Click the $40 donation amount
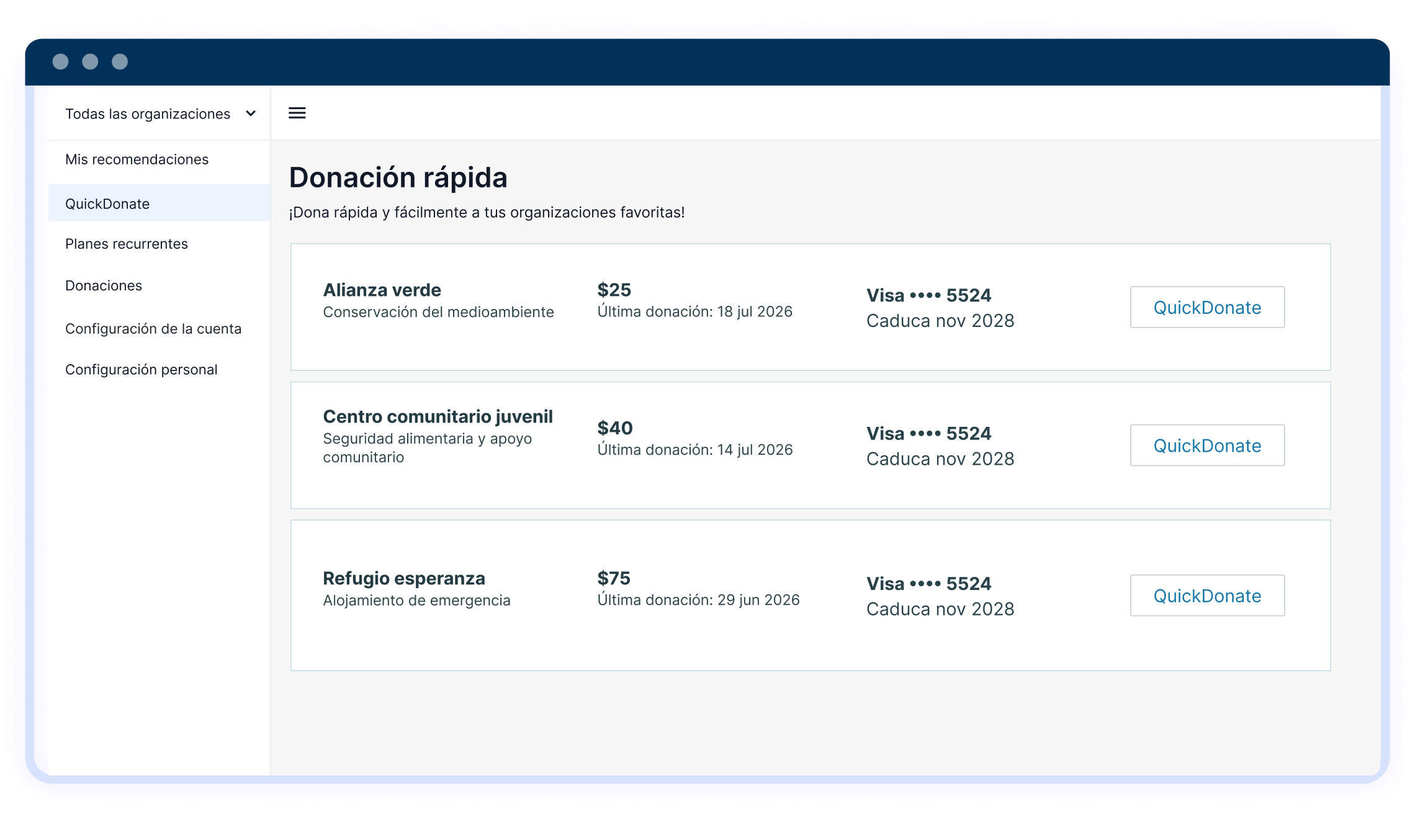The height and width of the screenshot is (840, 1415). (615, 428)
